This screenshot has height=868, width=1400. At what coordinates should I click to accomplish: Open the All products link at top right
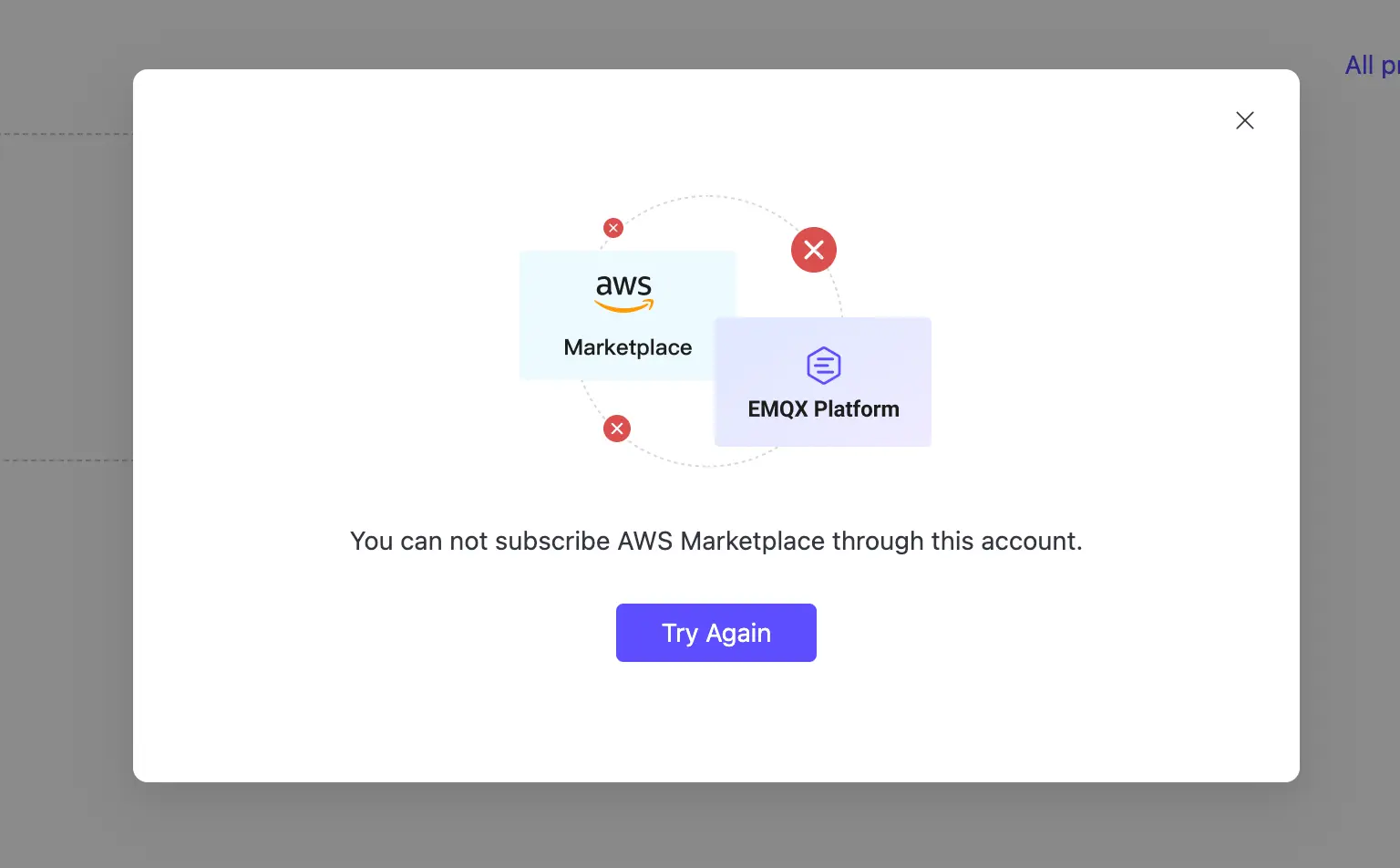1370,65
